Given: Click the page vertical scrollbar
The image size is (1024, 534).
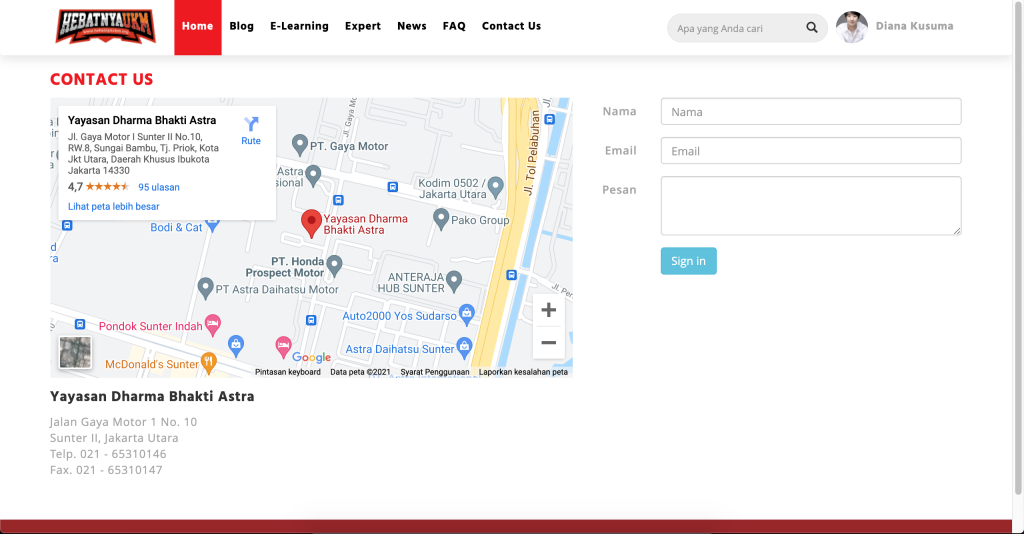Looking at the screenshot, I should (x=1018, y=248).
